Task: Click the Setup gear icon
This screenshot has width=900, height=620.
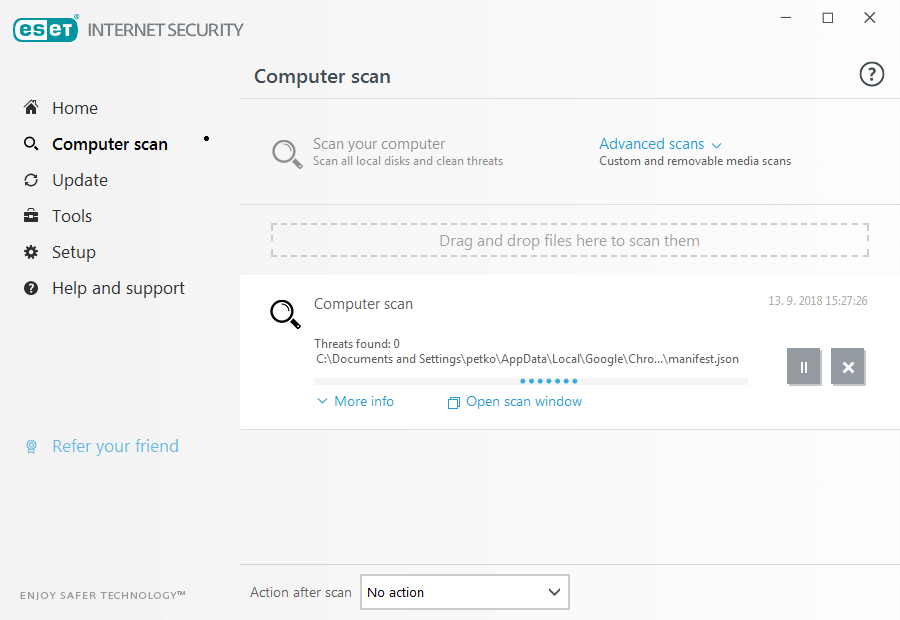Action: coord(31,252)
